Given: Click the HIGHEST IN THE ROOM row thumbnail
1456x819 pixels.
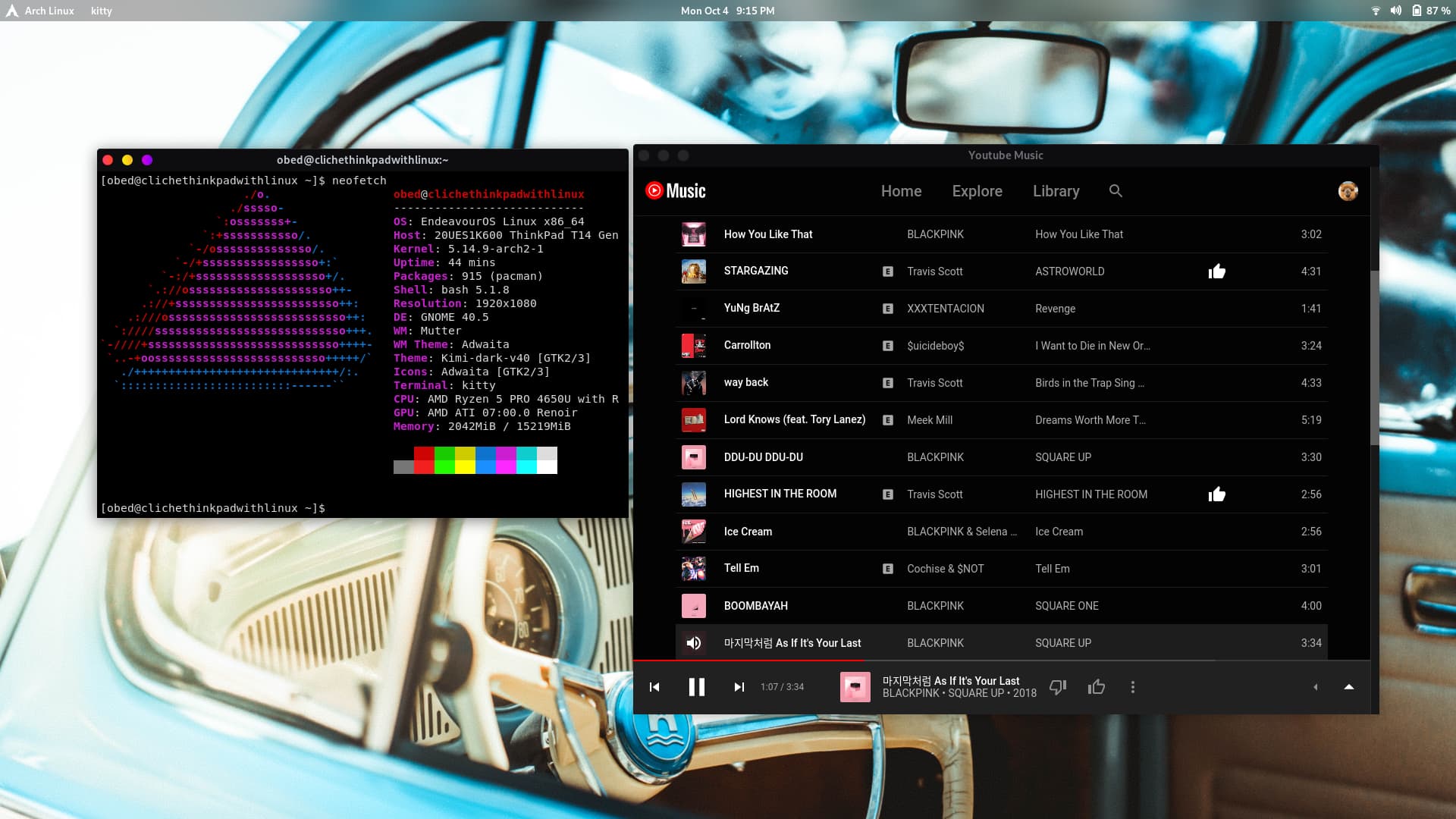Looking at the screenshot, I should coord(693,494).
